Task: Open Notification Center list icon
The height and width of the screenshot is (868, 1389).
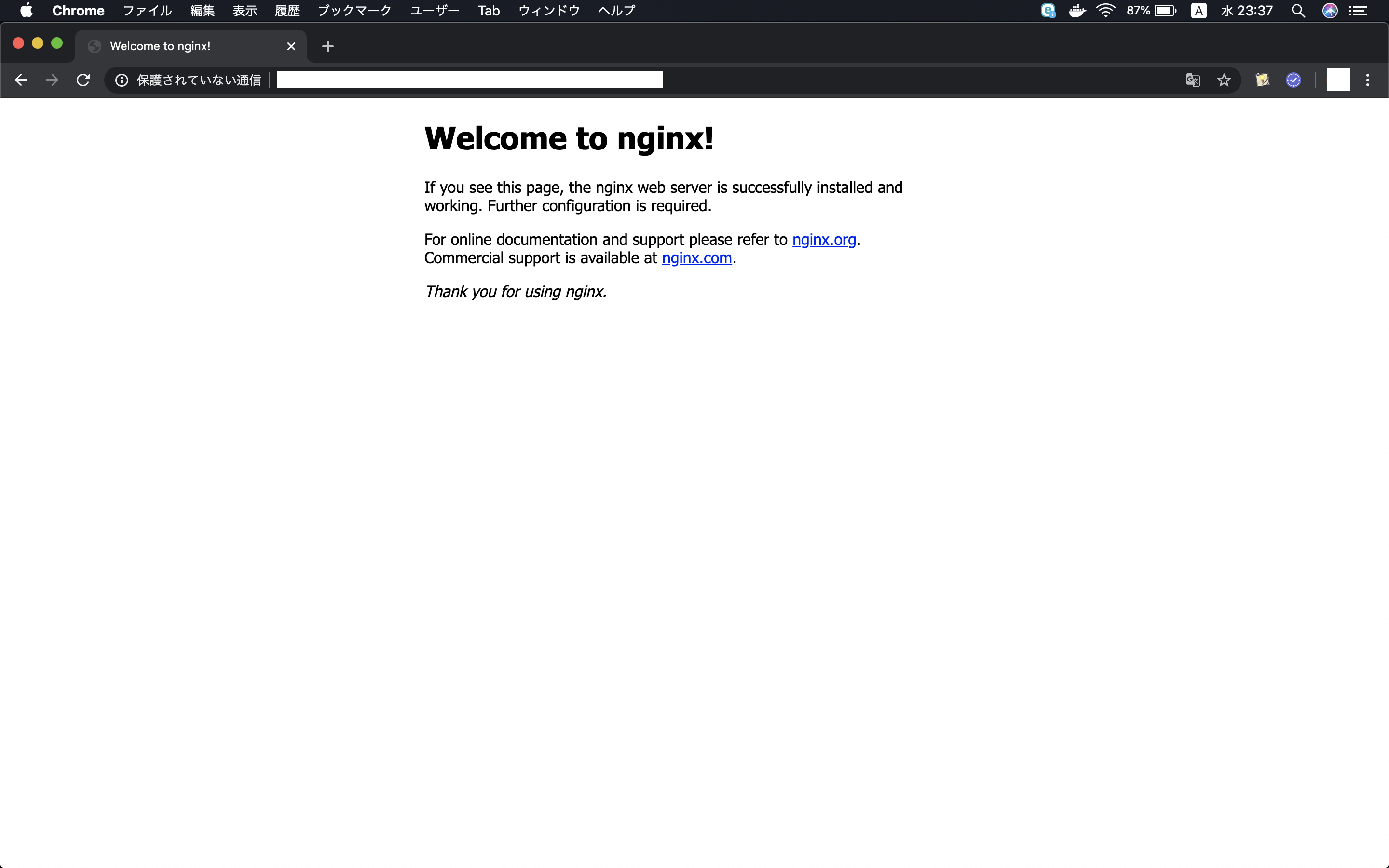Action: point(1358,10)
